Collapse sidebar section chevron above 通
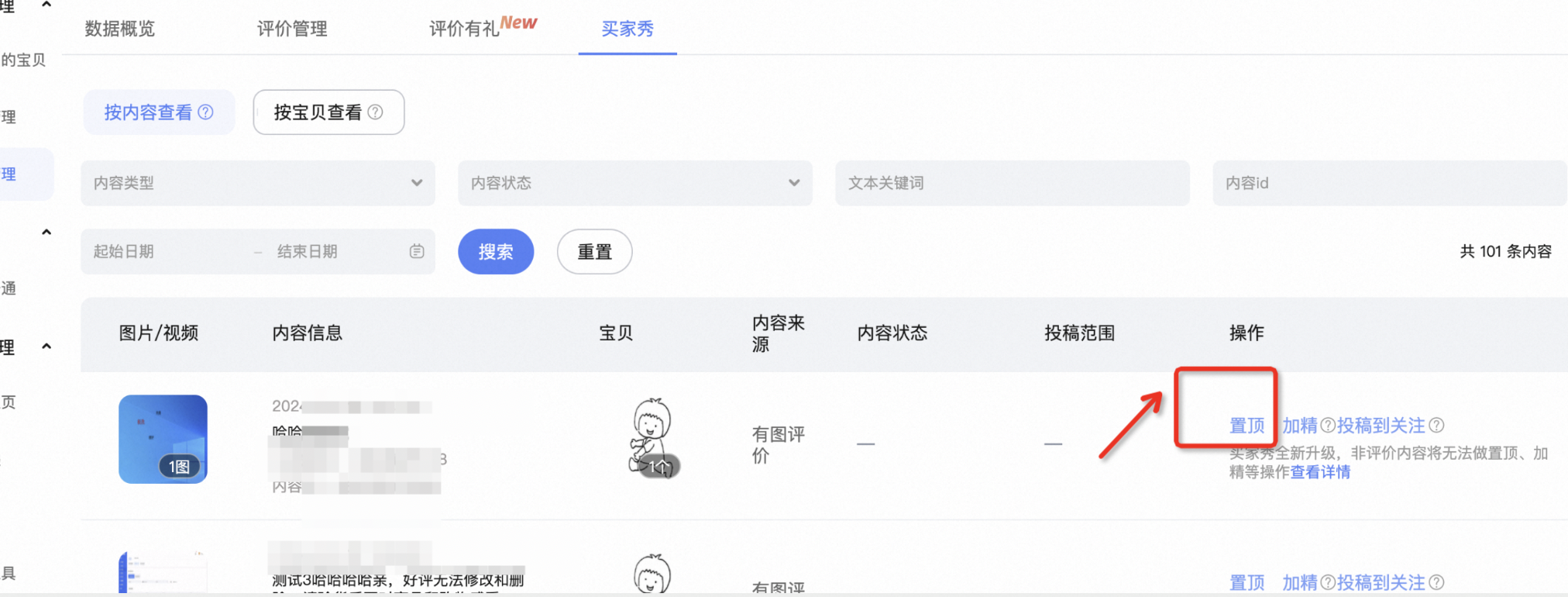Image resolution: width=1568 pixels, height=597 pixels. point(46,232)
